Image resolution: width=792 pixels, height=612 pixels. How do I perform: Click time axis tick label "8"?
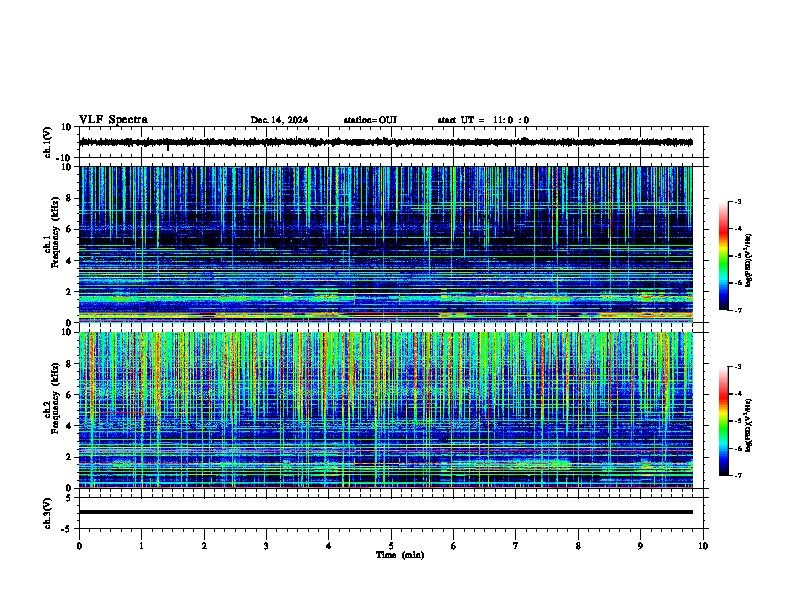point(578,546)
